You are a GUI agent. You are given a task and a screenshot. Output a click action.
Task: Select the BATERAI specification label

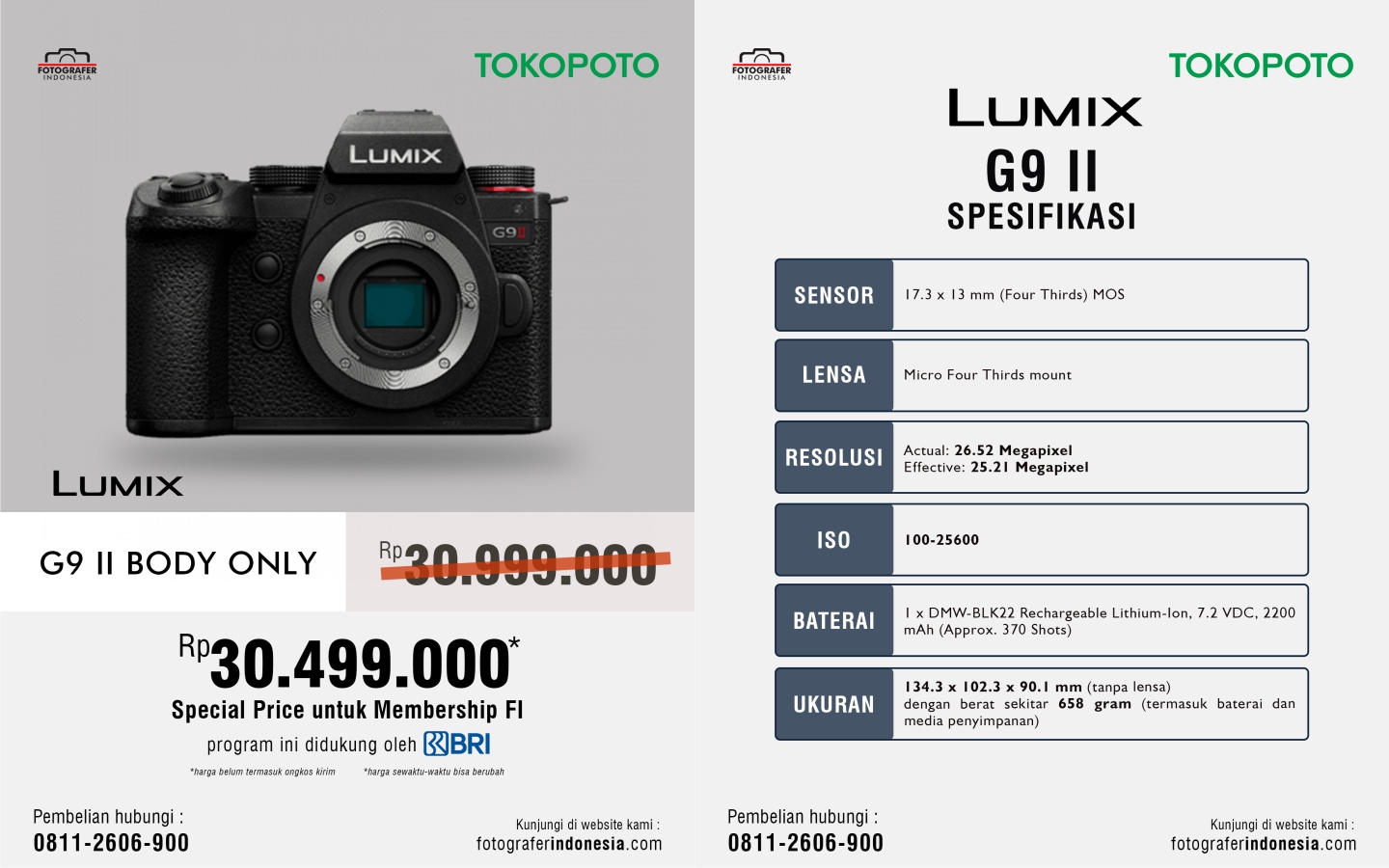click(834, 621)
